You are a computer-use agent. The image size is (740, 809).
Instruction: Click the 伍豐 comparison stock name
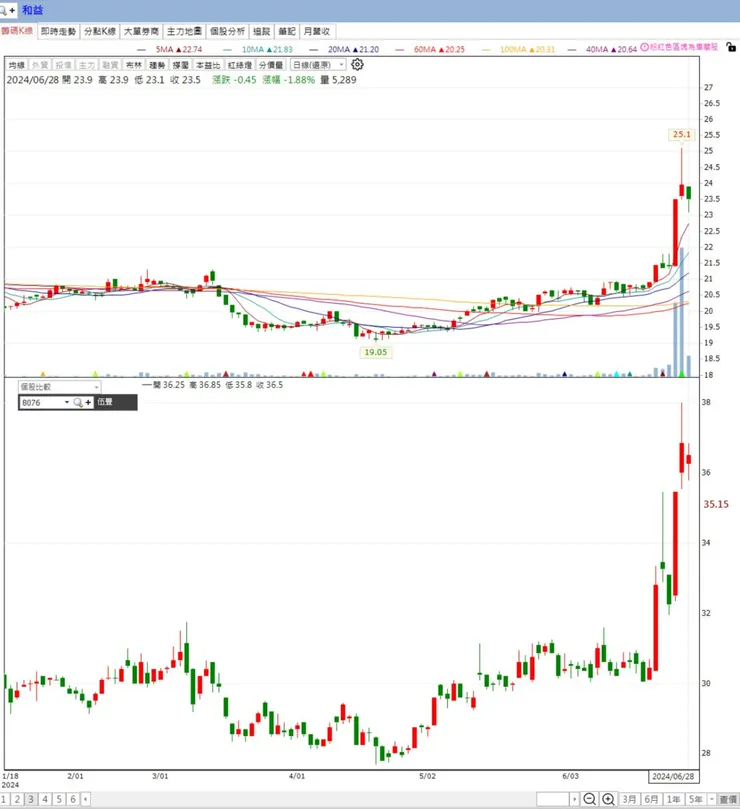coord(105,402)
